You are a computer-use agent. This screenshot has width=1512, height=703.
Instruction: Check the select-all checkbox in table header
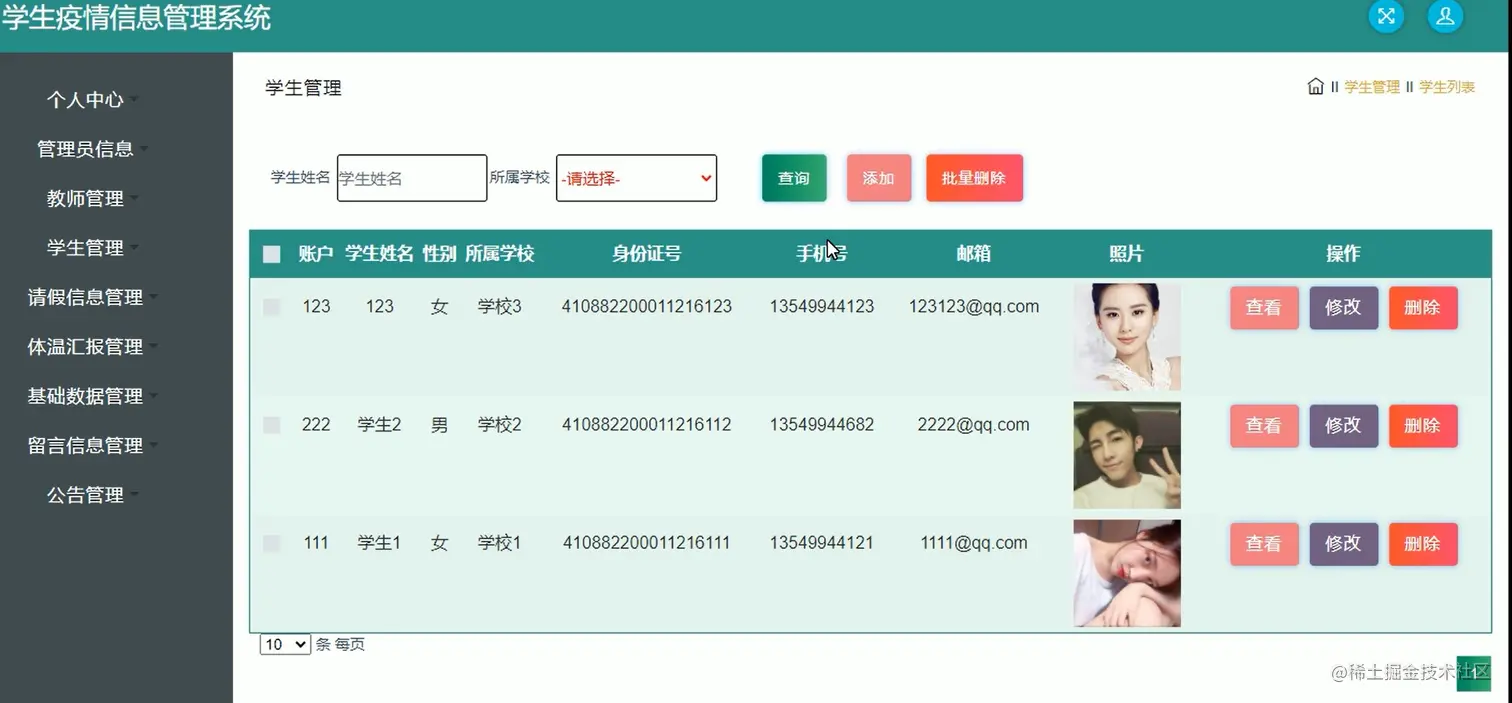coord(271,254)
